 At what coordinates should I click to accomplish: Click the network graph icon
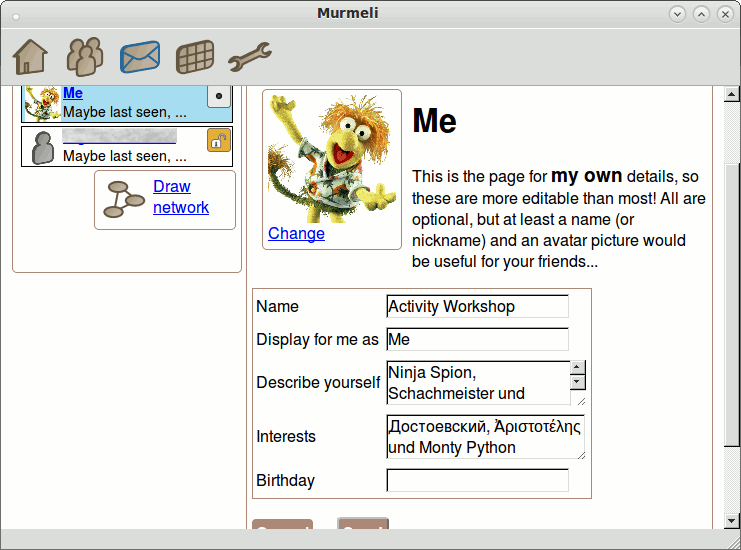click(x=124, y=199)
